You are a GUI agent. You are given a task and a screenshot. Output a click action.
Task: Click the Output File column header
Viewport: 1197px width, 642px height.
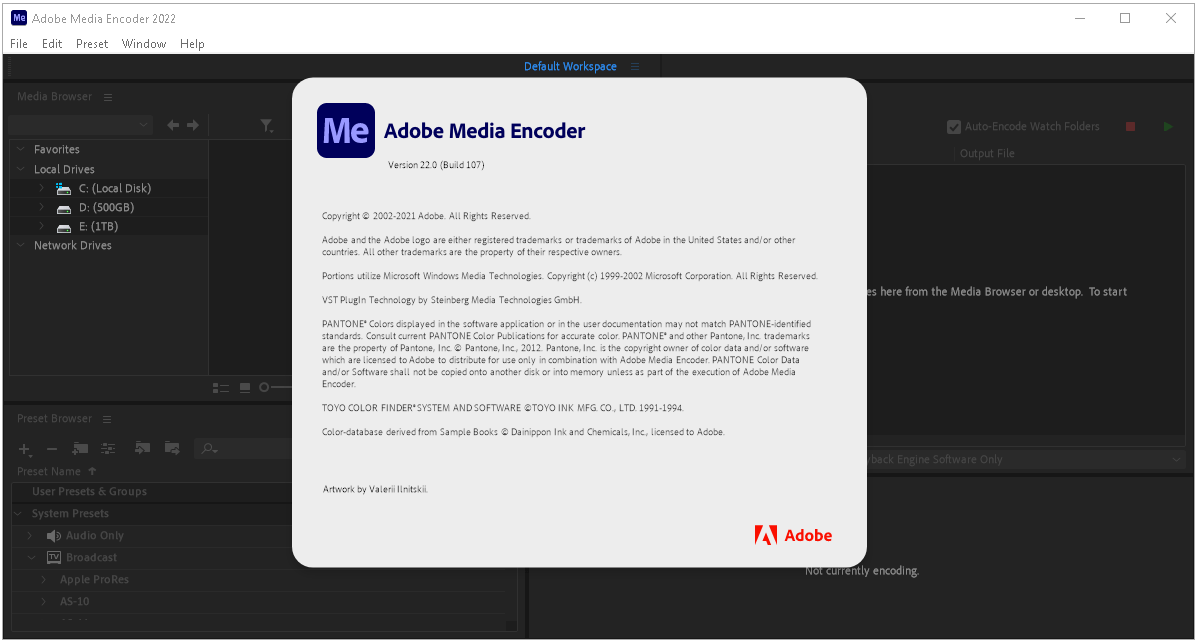pos(987,153)
